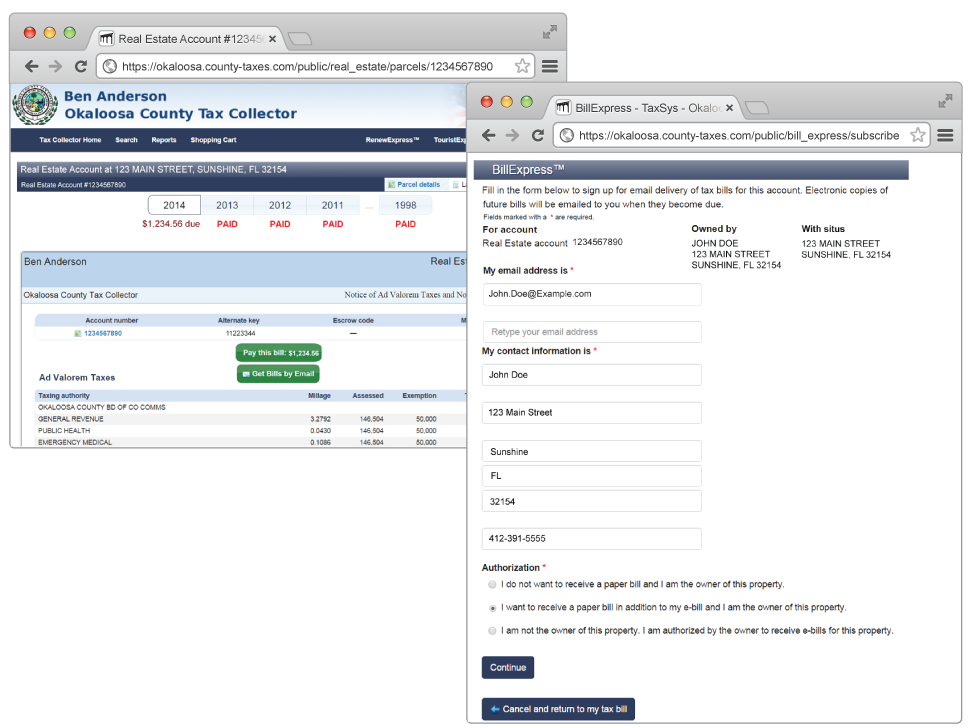Toggle fullscreen in Real Estate Account window
Image resolution: width=975 pixels, height=728 pixels.
[550, 32]
